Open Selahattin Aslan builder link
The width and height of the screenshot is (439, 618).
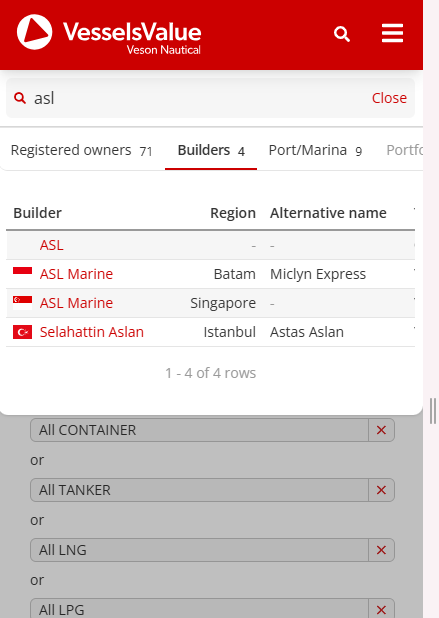[x=92, y=332]
